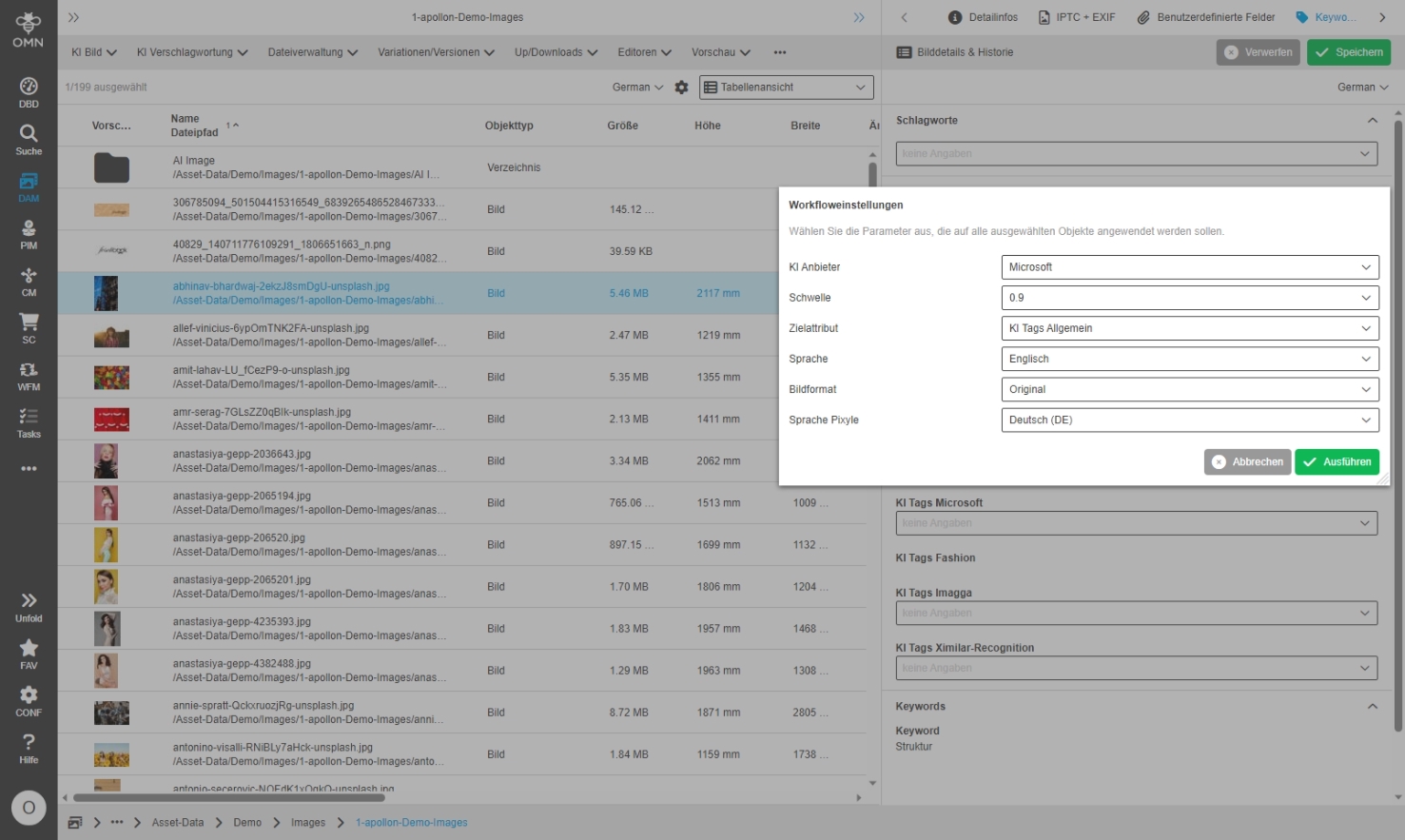Expand the Zielattribut dropdown

[x=1189, y=328]
